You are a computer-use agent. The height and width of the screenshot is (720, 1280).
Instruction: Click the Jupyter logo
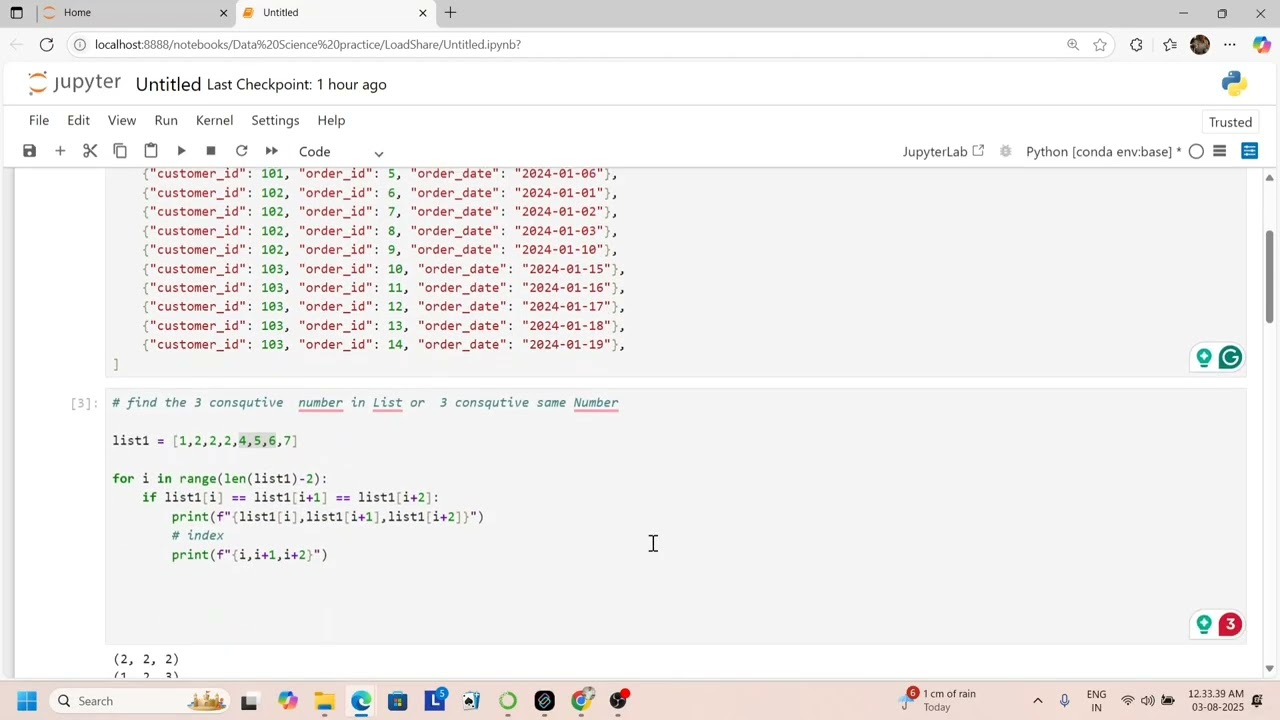point(74,84)
